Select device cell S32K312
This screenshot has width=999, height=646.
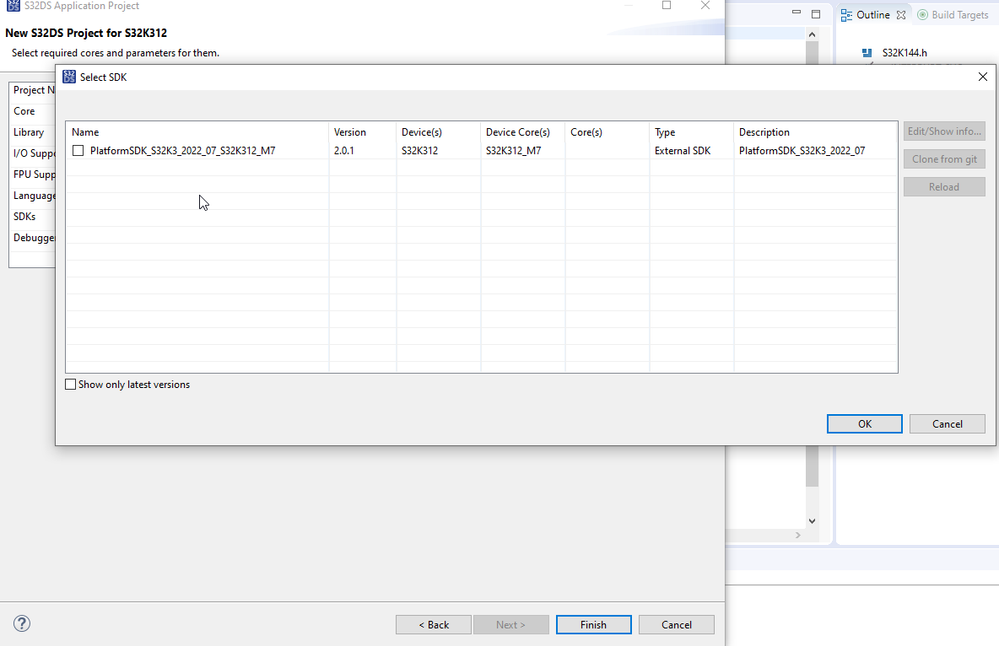click(419, 150)
